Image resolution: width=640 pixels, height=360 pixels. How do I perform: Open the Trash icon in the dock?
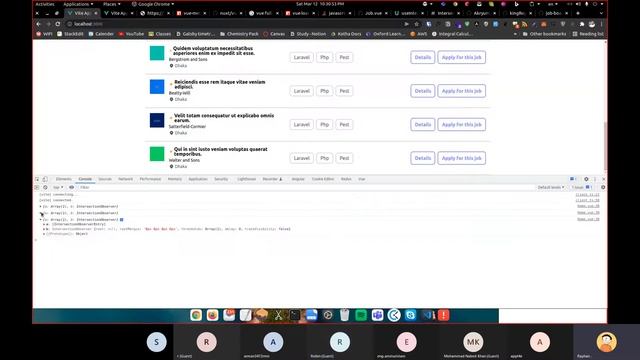tap(344, 315)
